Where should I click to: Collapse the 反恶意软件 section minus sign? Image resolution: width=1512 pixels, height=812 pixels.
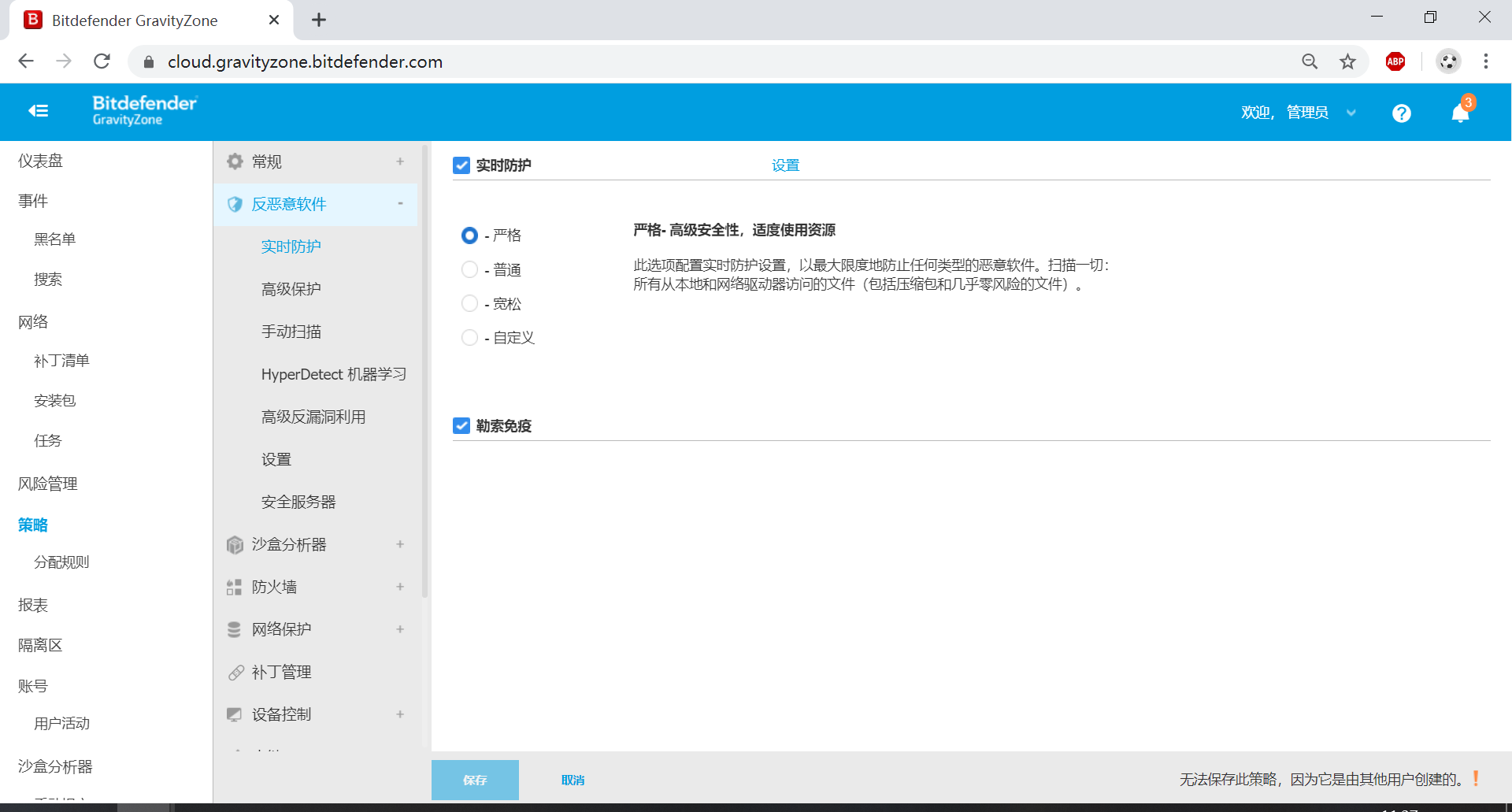tap(400, 204)
